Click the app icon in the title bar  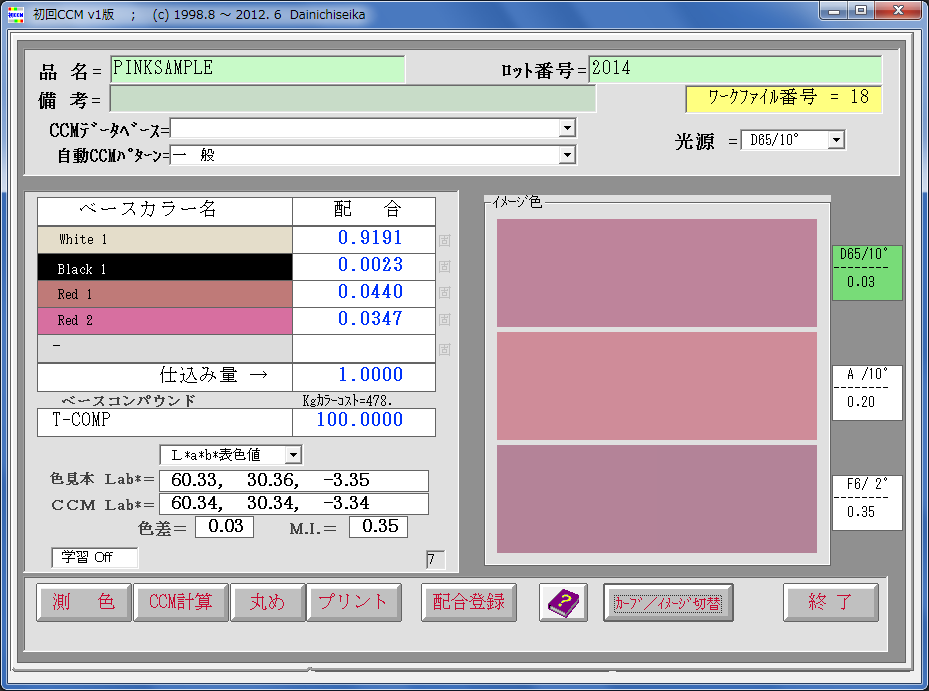(x=15, y=14)
